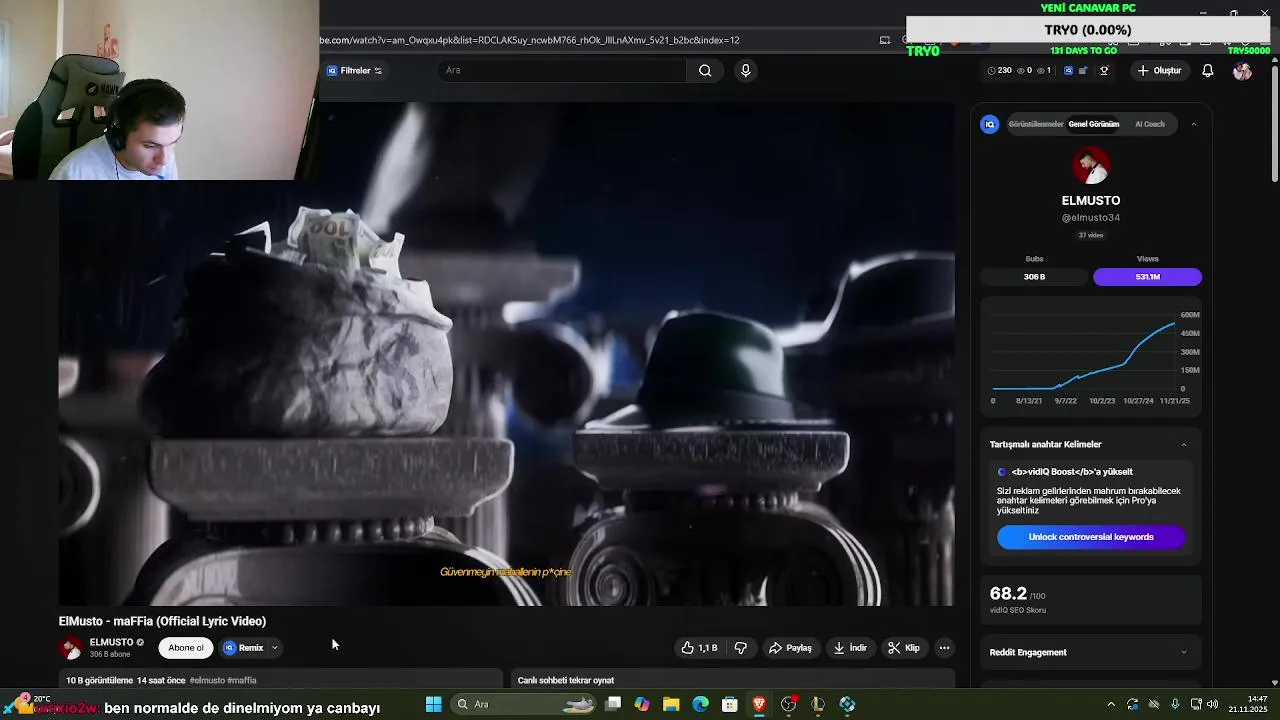The width and height of the screenshot is (1280, 720).
Task: Open League of Legends taskbar icon
Action: tap(818, 704)
